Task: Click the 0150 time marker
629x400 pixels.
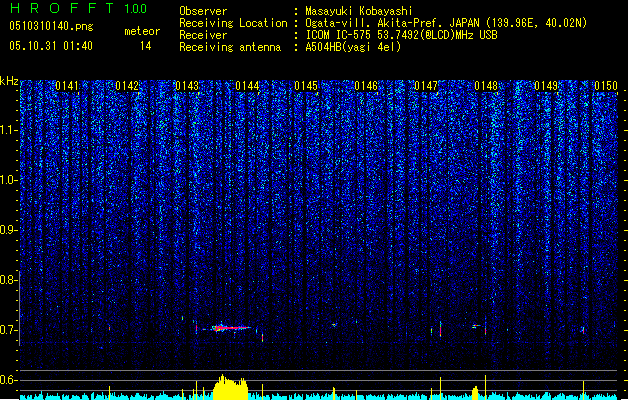Action: click(606, 86)
